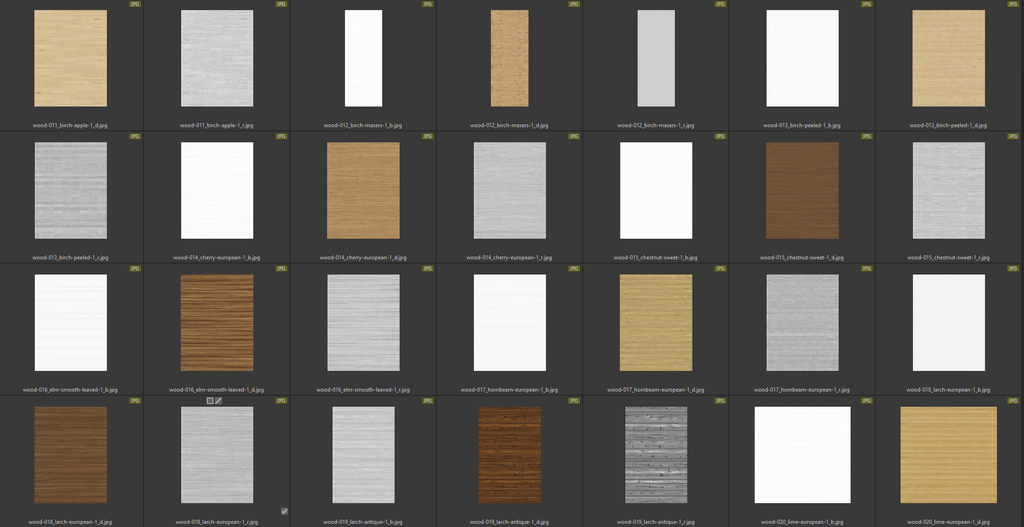
Task: Click JPG badge on wood-016_elm-smooth-leaved-1_b tile
Action: [135, 268]
